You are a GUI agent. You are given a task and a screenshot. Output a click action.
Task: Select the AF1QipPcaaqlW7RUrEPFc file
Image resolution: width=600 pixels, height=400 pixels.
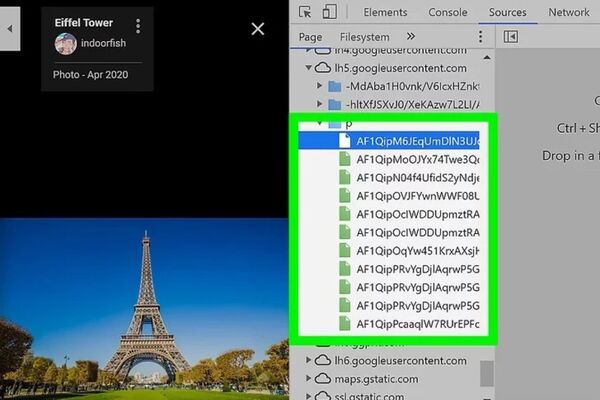(417, 324)
